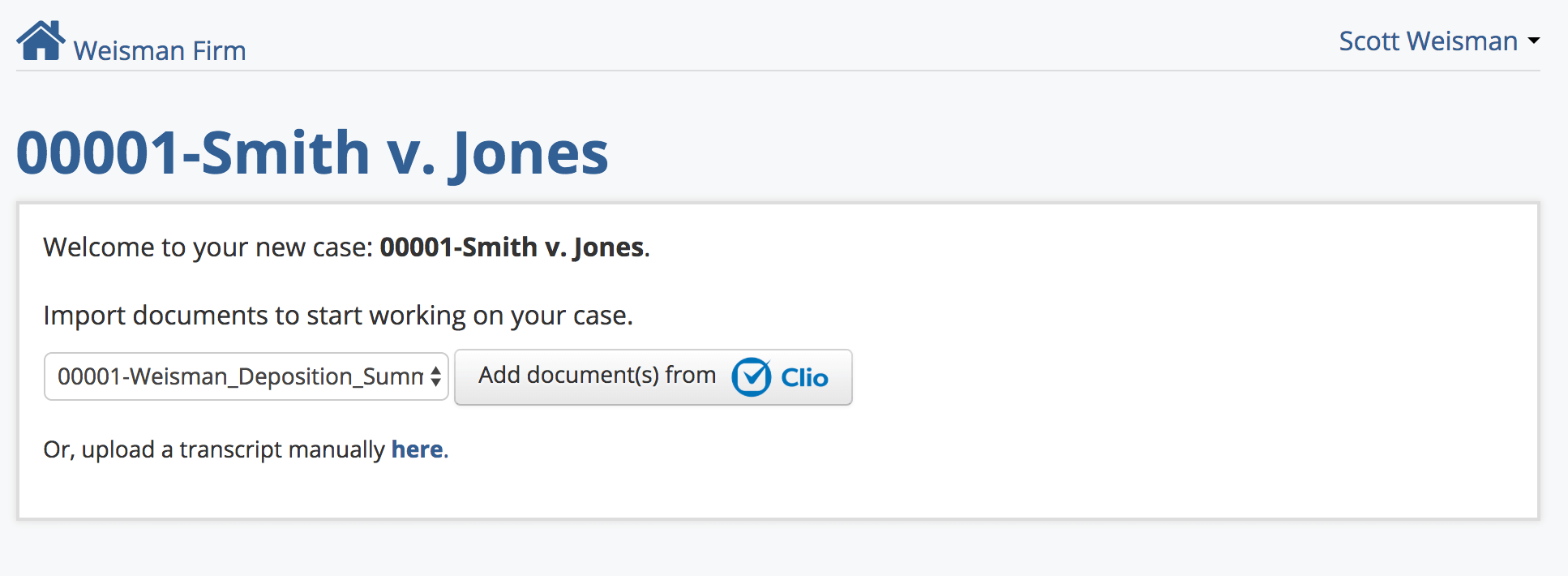Click the selector's up-down arrows
The height and width of the screenshot is (576, 1568).
tap(435, 376)
